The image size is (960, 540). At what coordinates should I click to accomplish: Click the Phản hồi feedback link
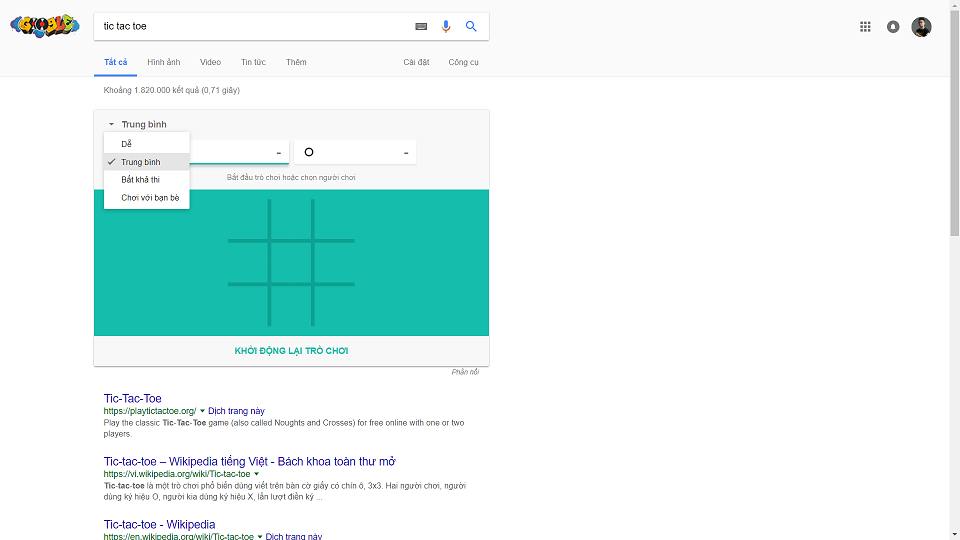pyautogui.click(x=465, y=372)
